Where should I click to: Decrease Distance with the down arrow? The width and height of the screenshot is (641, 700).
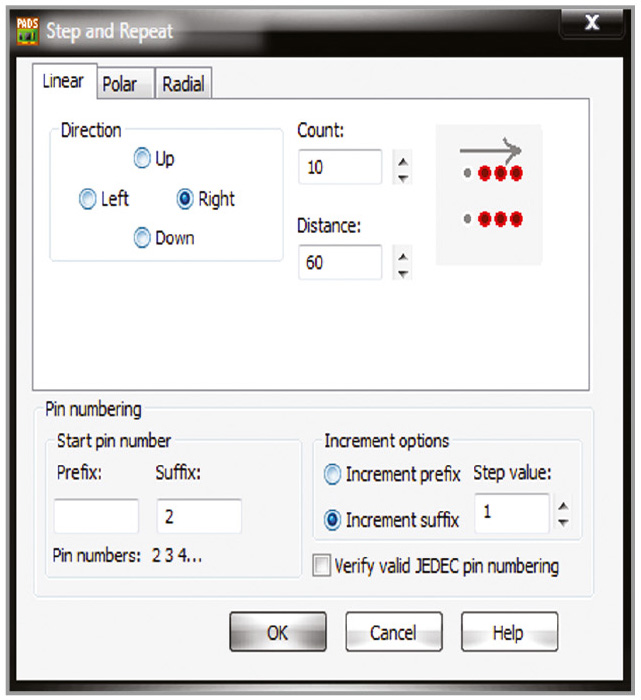click(x=402, y=272)
